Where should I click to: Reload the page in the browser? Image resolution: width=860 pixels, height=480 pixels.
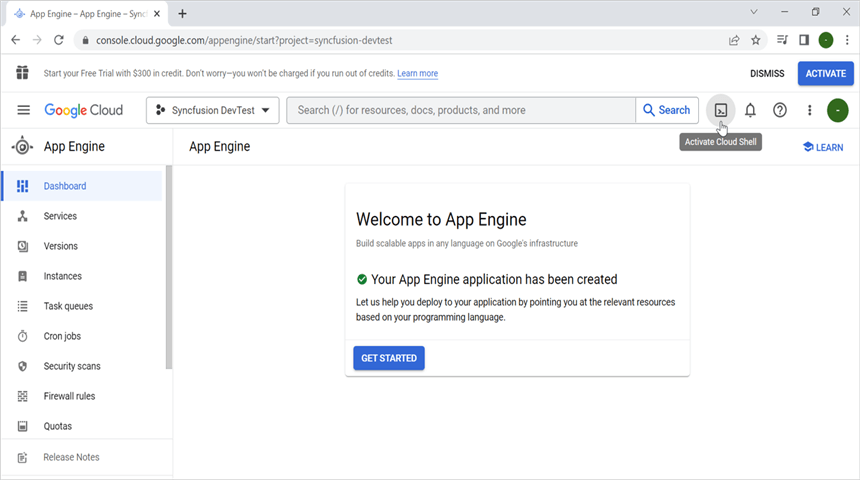pos(59,40)
